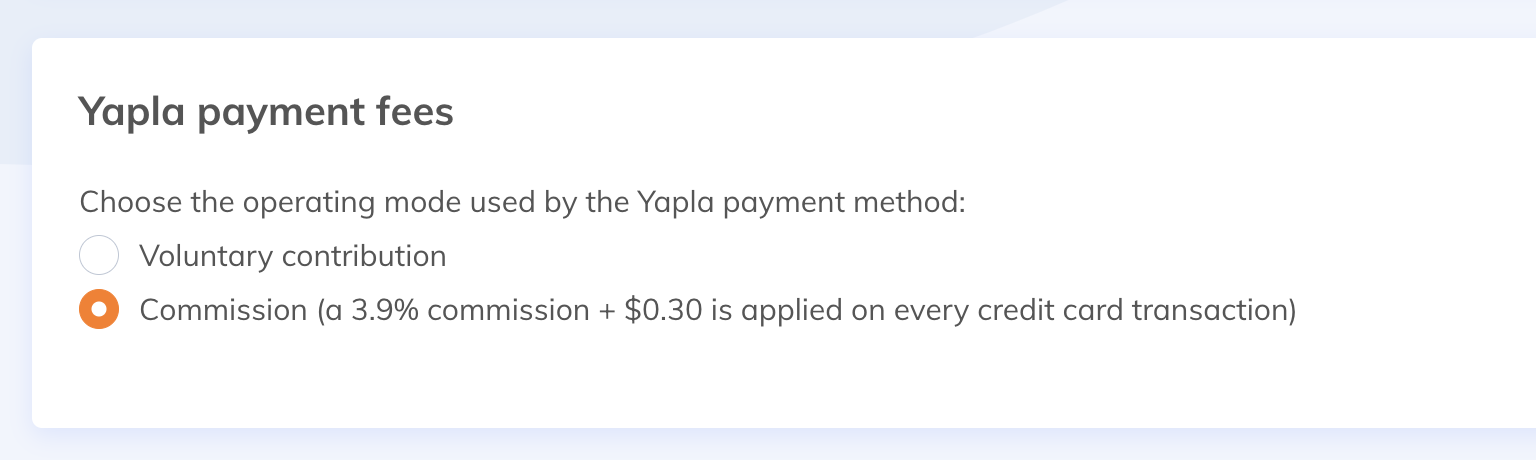Click the empty unselected radio circle

[99, 256]
